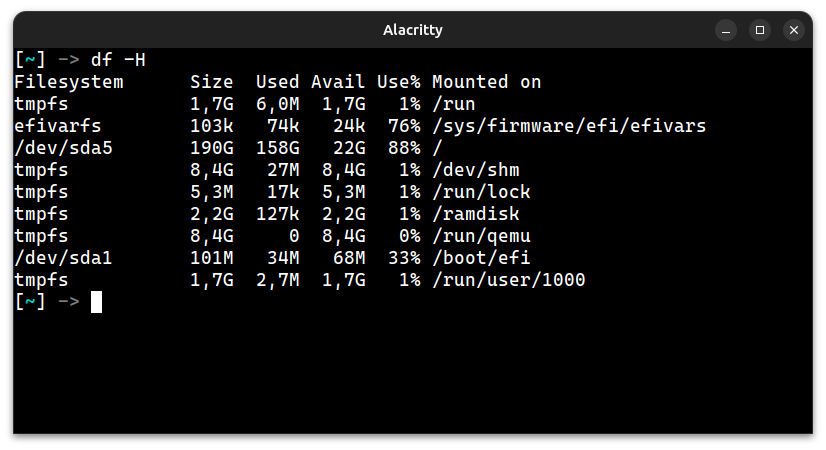This screenshot has width=826, height=450.
Task: Click the /ramdisk mount path
Action: tap(476, 214)
